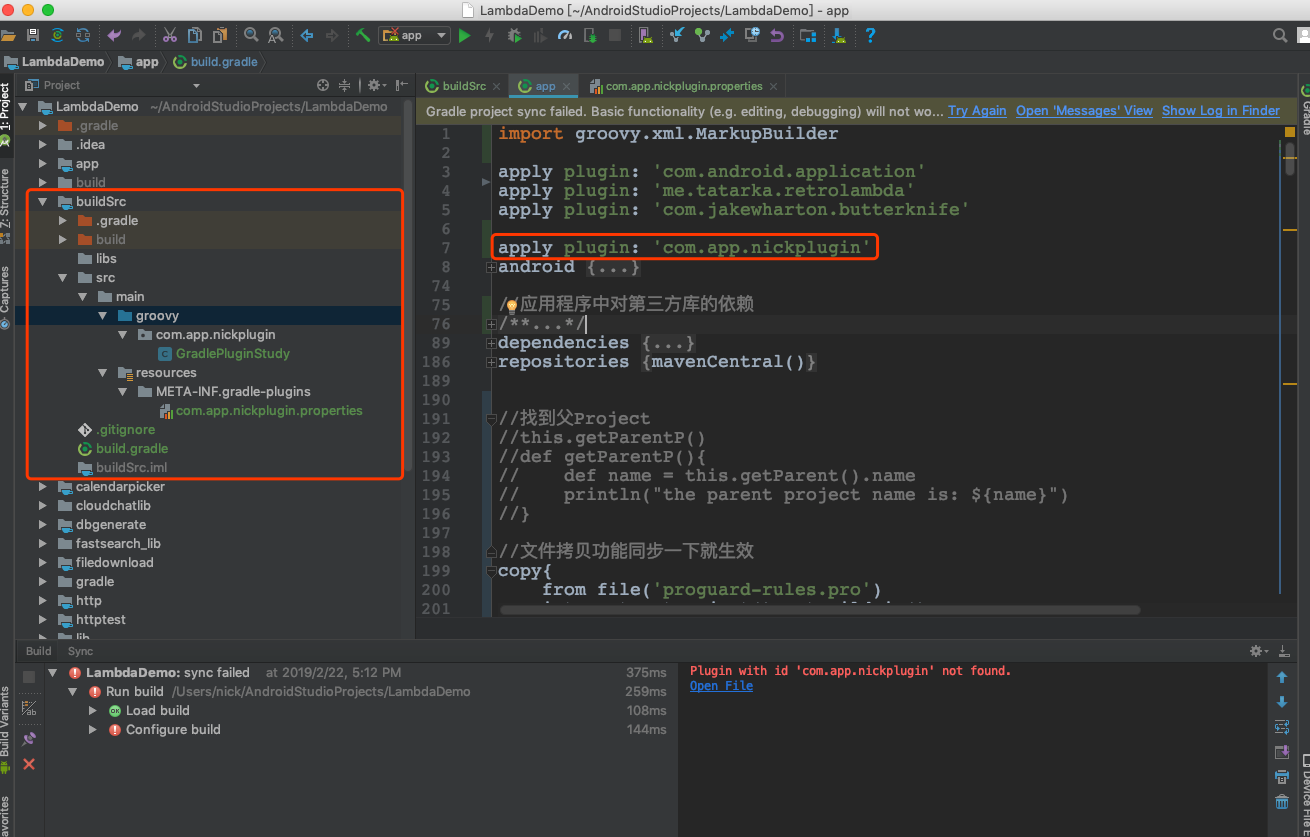Expand the Configure build node
Screen dimensions: 1310x837
pyautogui.click(x=92, y=730)
